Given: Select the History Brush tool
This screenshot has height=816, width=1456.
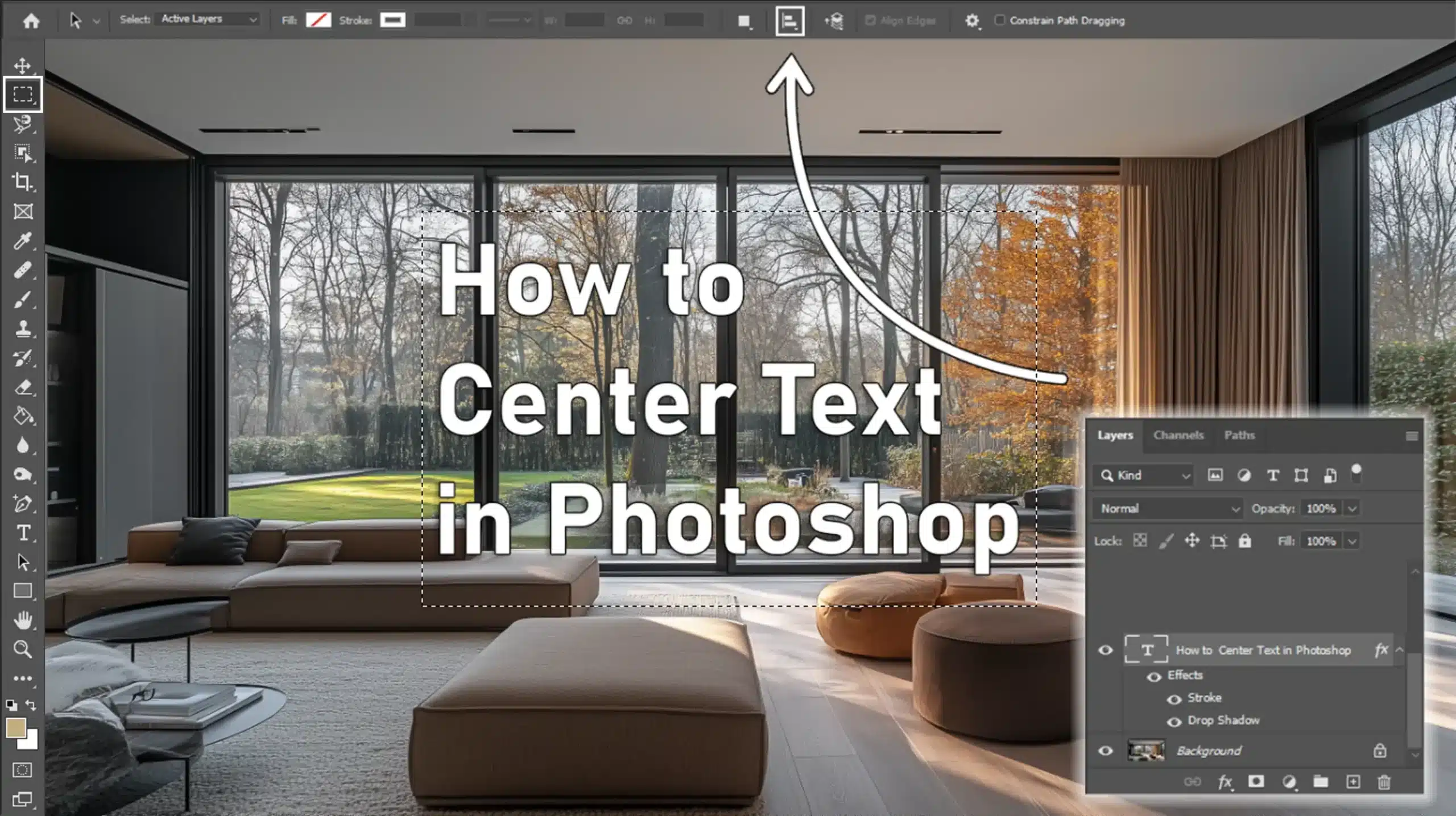Looking at the screenshot, I should 23,358.
